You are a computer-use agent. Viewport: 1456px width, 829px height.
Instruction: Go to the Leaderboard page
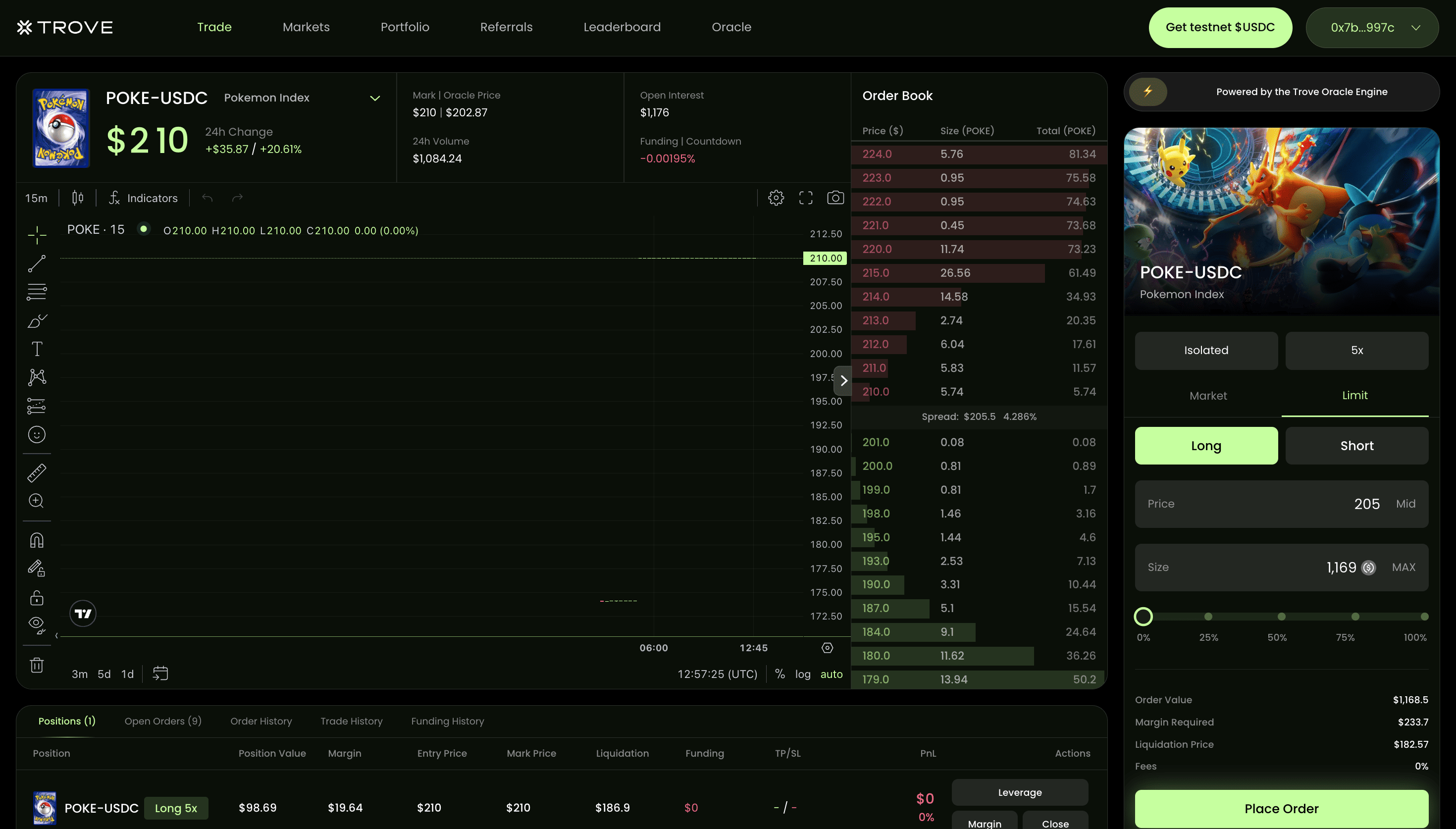pos(622,27)
